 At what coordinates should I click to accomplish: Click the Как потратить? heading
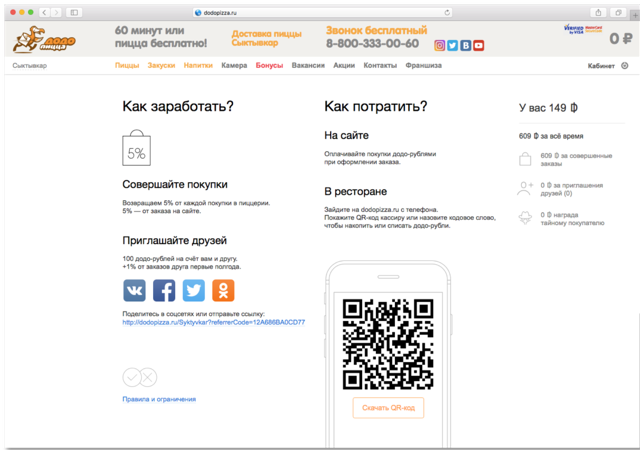(376, 107)
